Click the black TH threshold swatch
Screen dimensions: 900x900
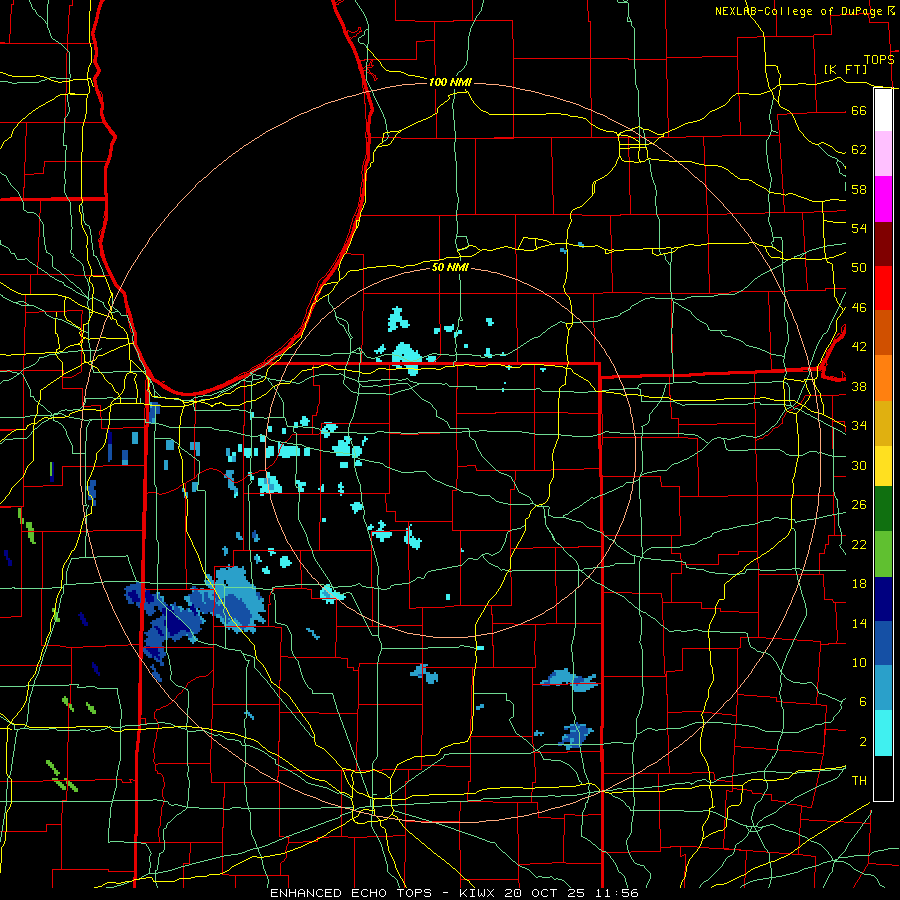coord(883,778)
